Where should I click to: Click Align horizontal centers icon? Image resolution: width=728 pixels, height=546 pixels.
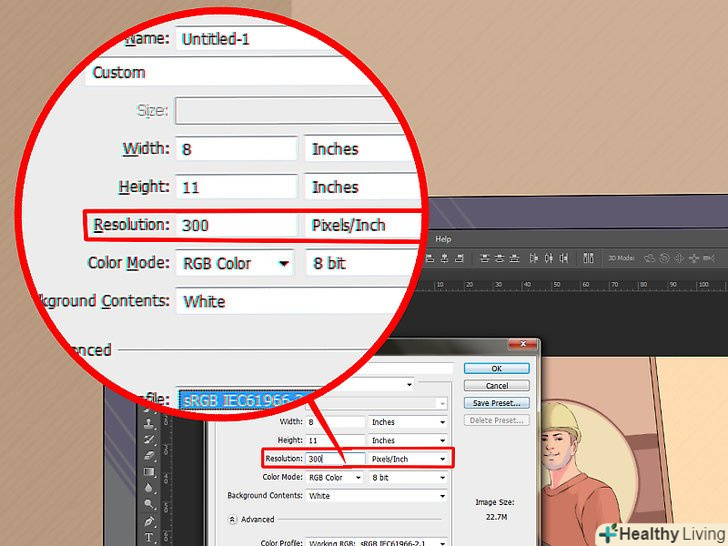click(444, 258)
